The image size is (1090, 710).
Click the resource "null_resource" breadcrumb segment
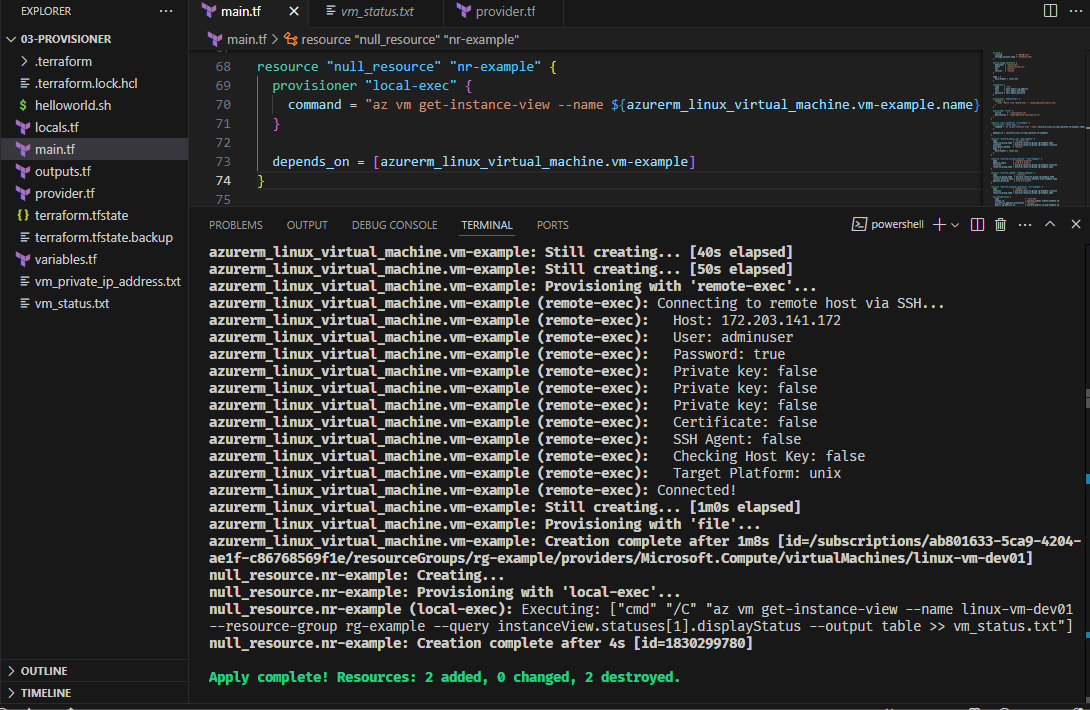click(410, 40)
